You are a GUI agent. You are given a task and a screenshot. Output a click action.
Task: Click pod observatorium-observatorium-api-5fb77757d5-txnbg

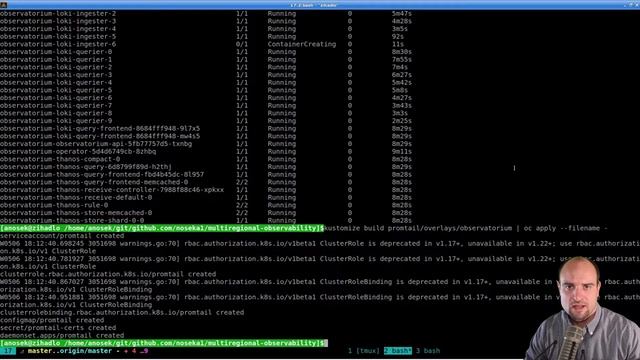coord(96,144)
